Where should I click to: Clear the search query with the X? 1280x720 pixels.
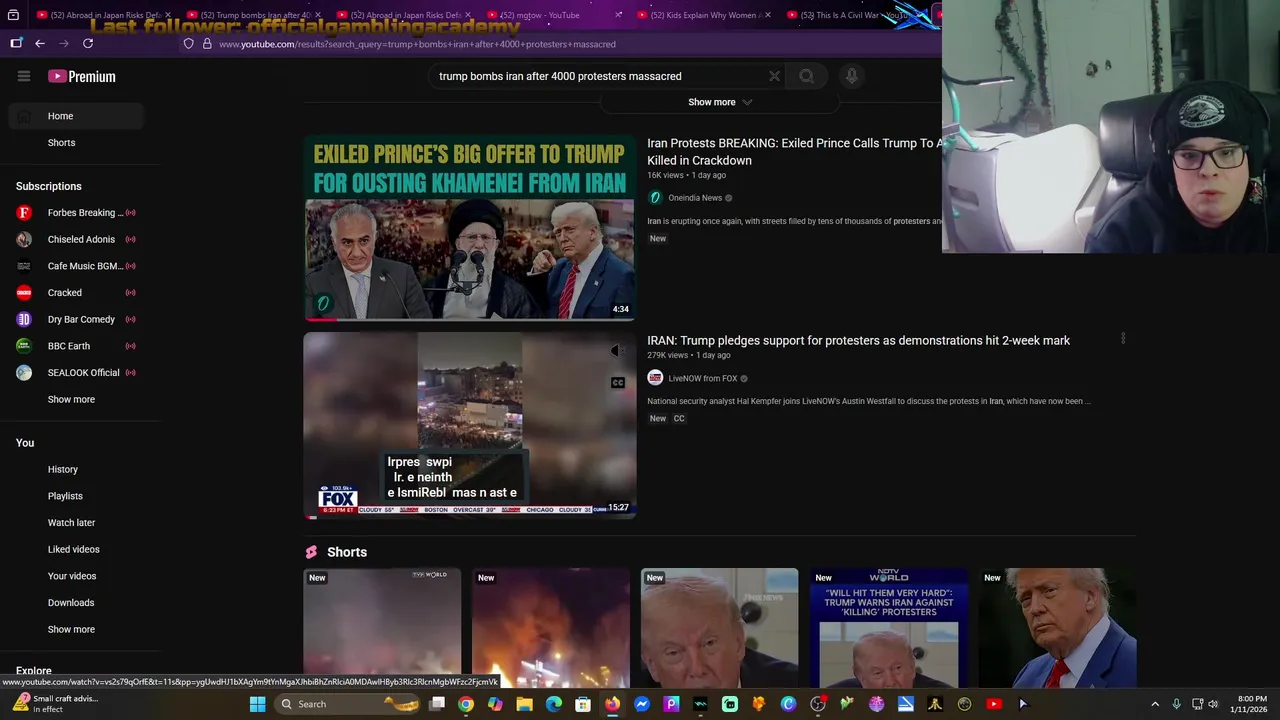[x=774, y=76]
